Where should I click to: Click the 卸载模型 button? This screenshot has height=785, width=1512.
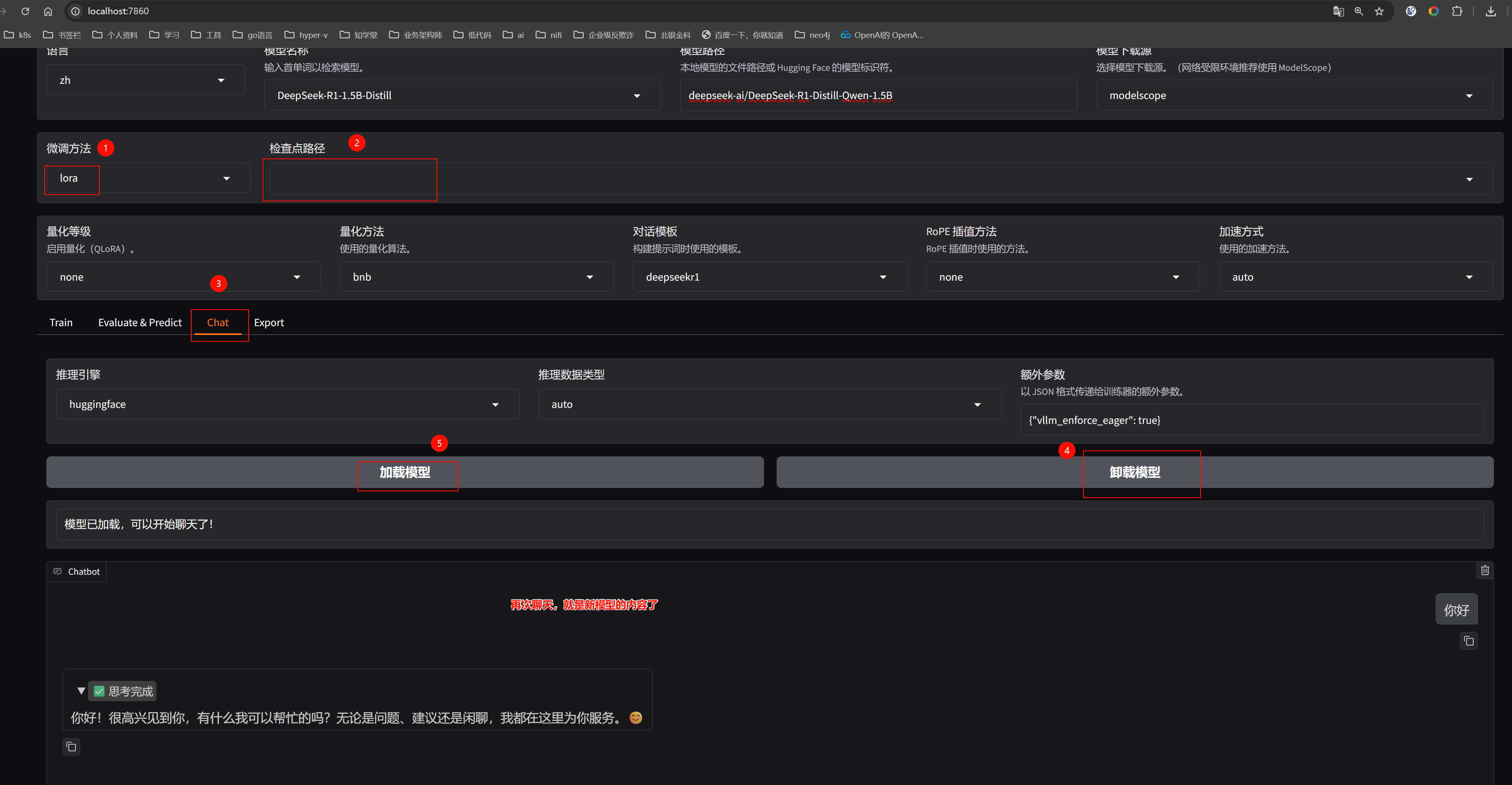point(1134,472)
